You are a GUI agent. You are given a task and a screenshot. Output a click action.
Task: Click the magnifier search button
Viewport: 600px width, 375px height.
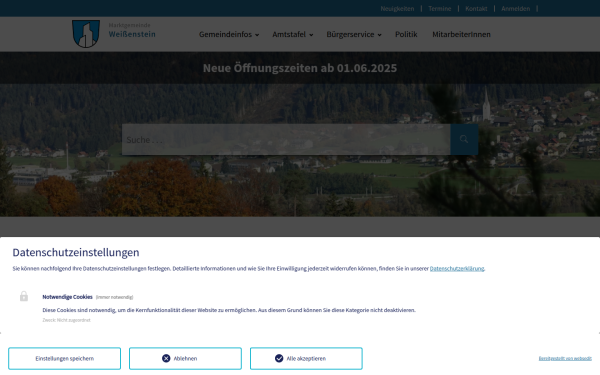pyautogui.click(x=464, y=139)
